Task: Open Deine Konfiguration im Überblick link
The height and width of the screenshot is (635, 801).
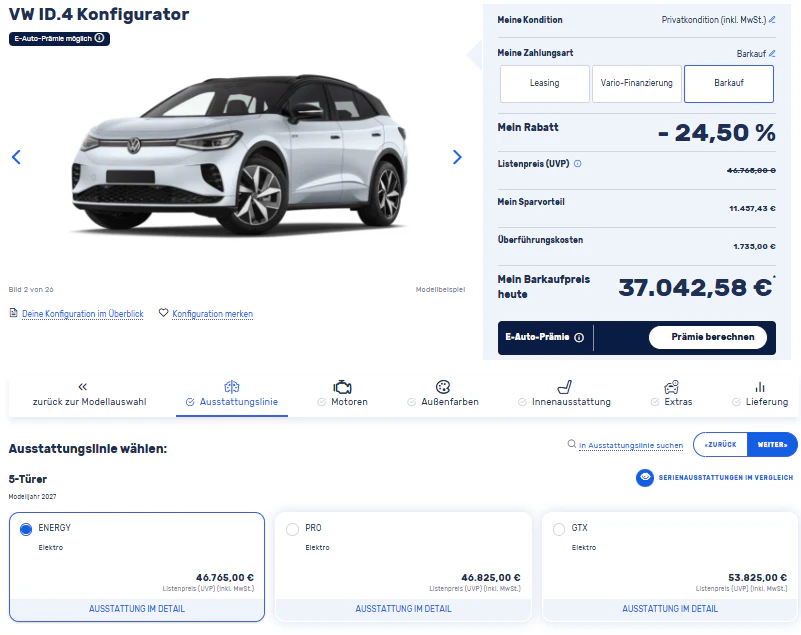Action: (83, 314)
